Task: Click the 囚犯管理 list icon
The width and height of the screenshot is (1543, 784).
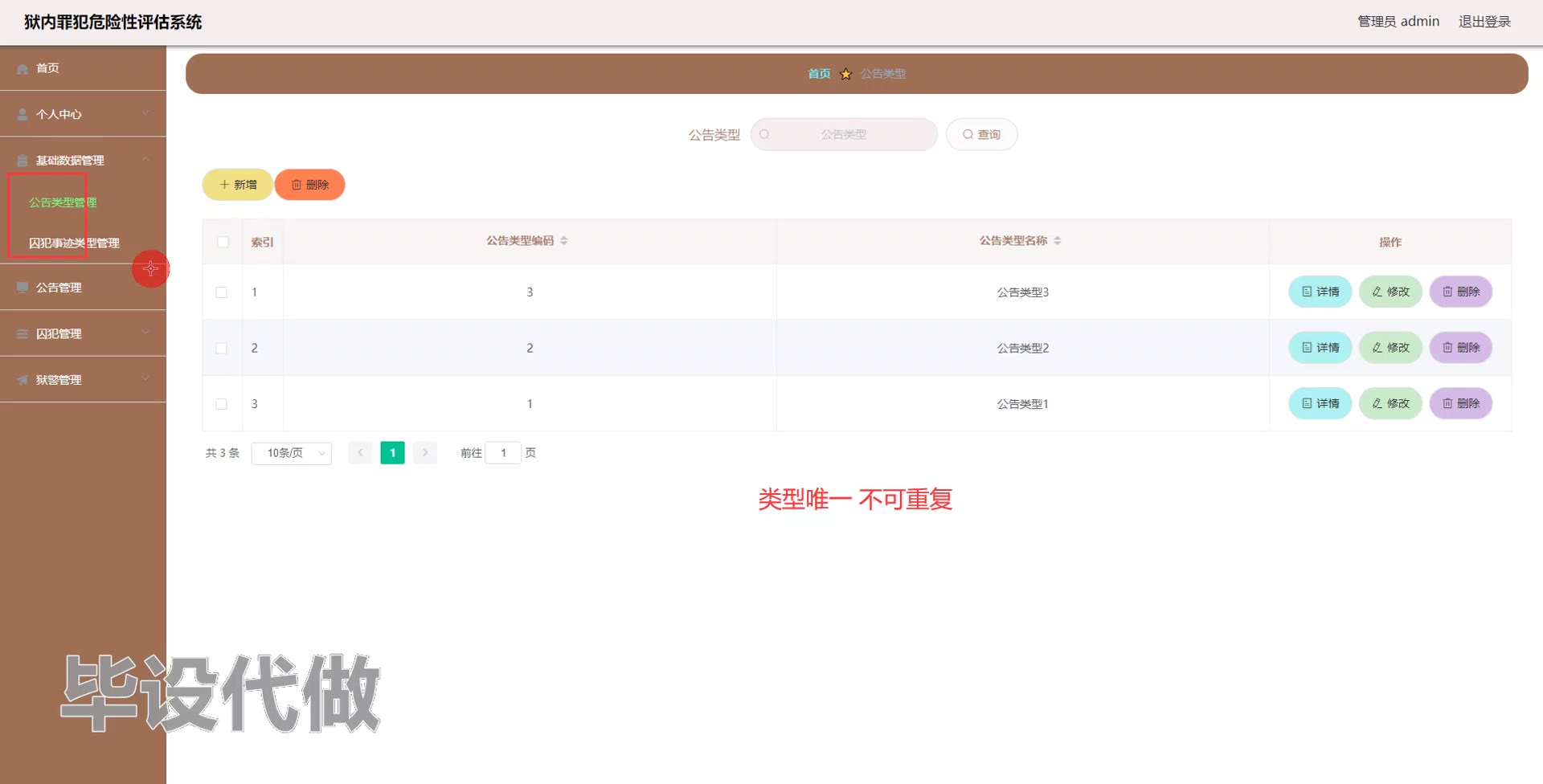Action: 23,334
